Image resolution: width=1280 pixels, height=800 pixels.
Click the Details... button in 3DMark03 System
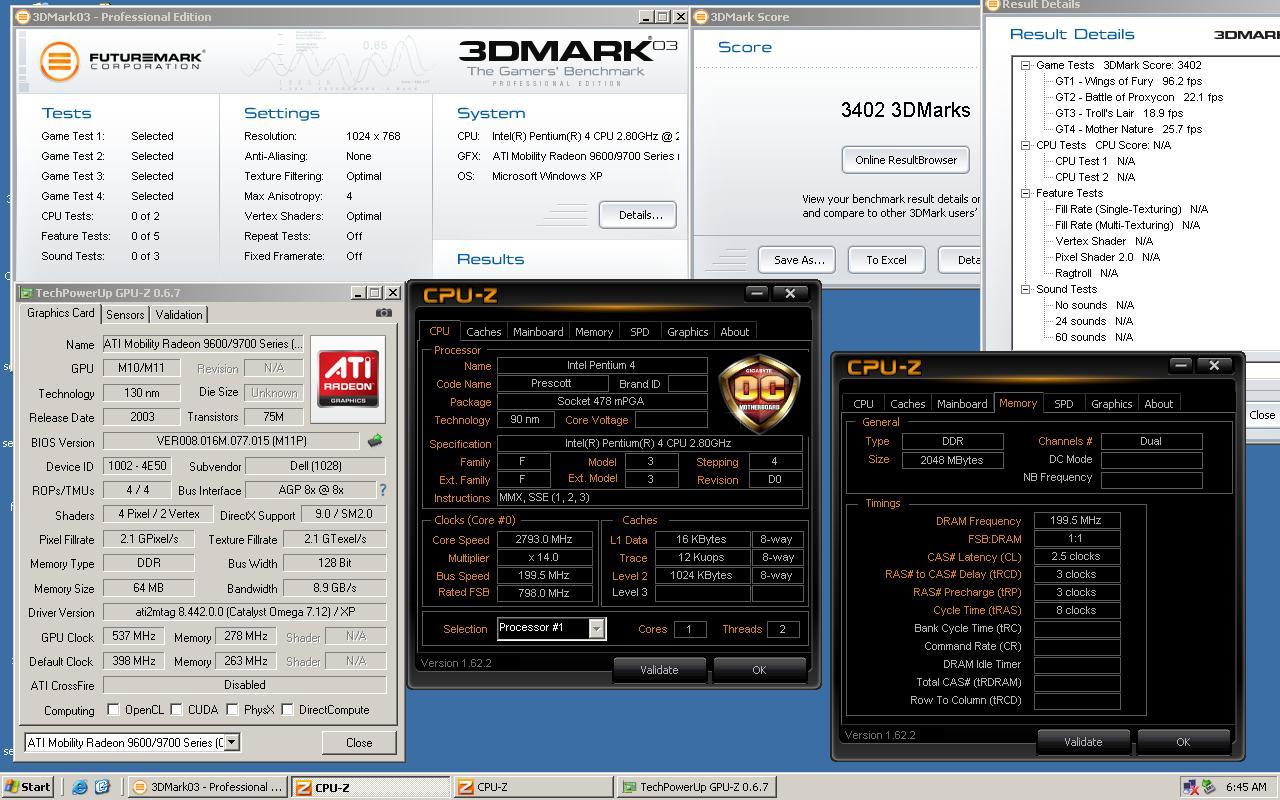638,215
